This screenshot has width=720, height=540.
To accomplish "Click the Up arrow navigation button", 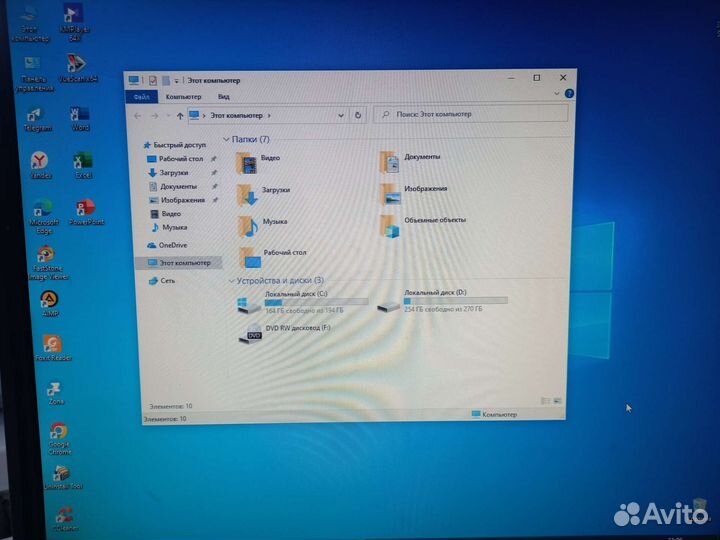I will (180, 116).
